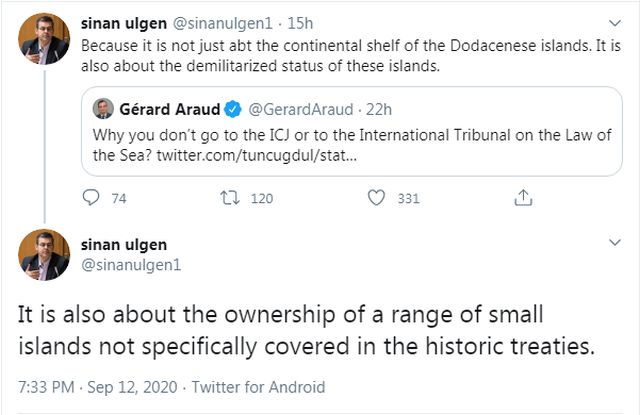Like the tweet using the heart icon
Viewport: 640px width, 415px height.
[376, 198]
